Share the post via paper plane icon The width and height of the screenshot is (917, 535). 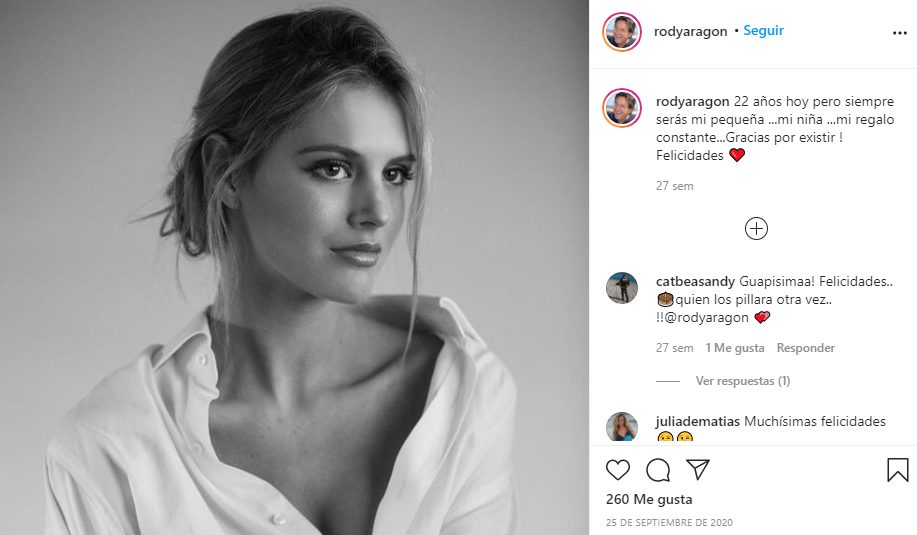point(697,469)
